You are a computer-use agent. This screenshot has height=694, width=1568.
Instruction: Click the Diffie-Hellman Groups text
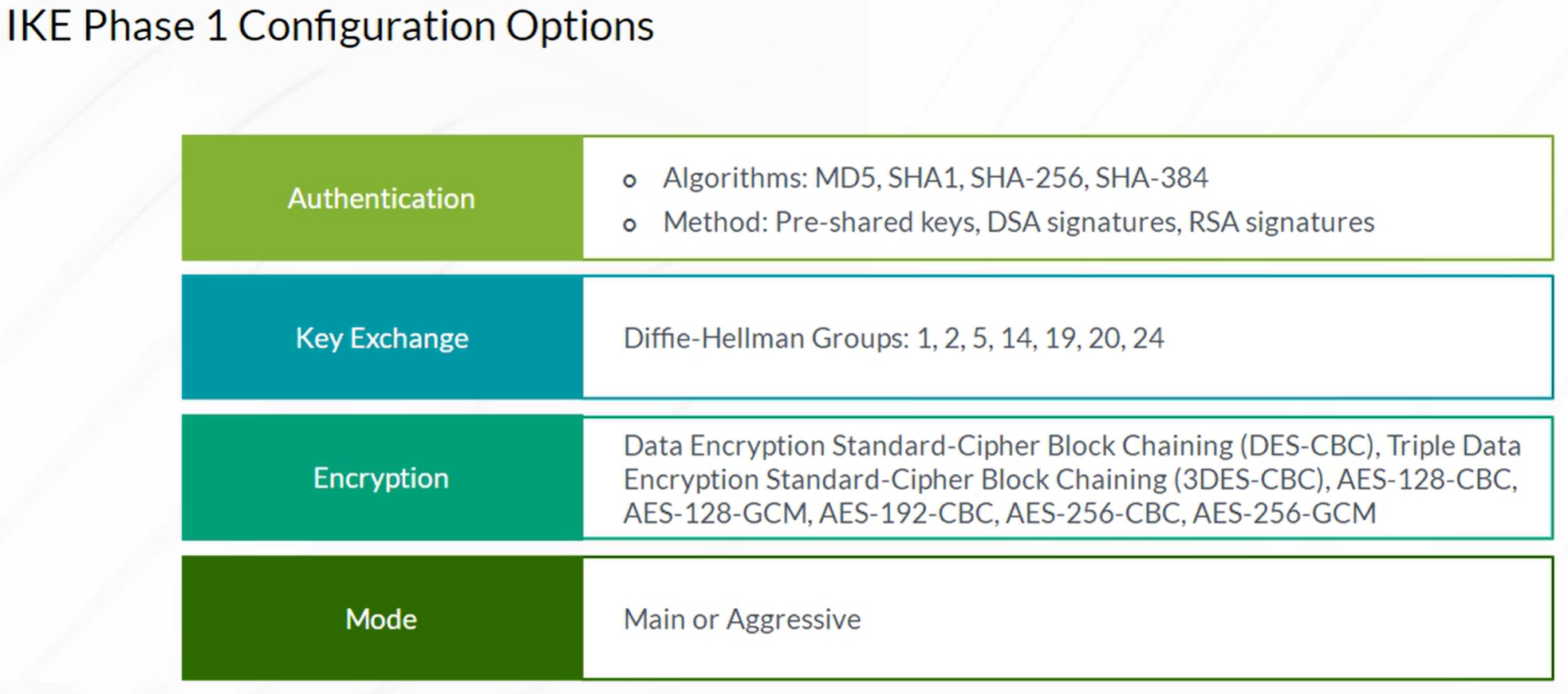893,338
